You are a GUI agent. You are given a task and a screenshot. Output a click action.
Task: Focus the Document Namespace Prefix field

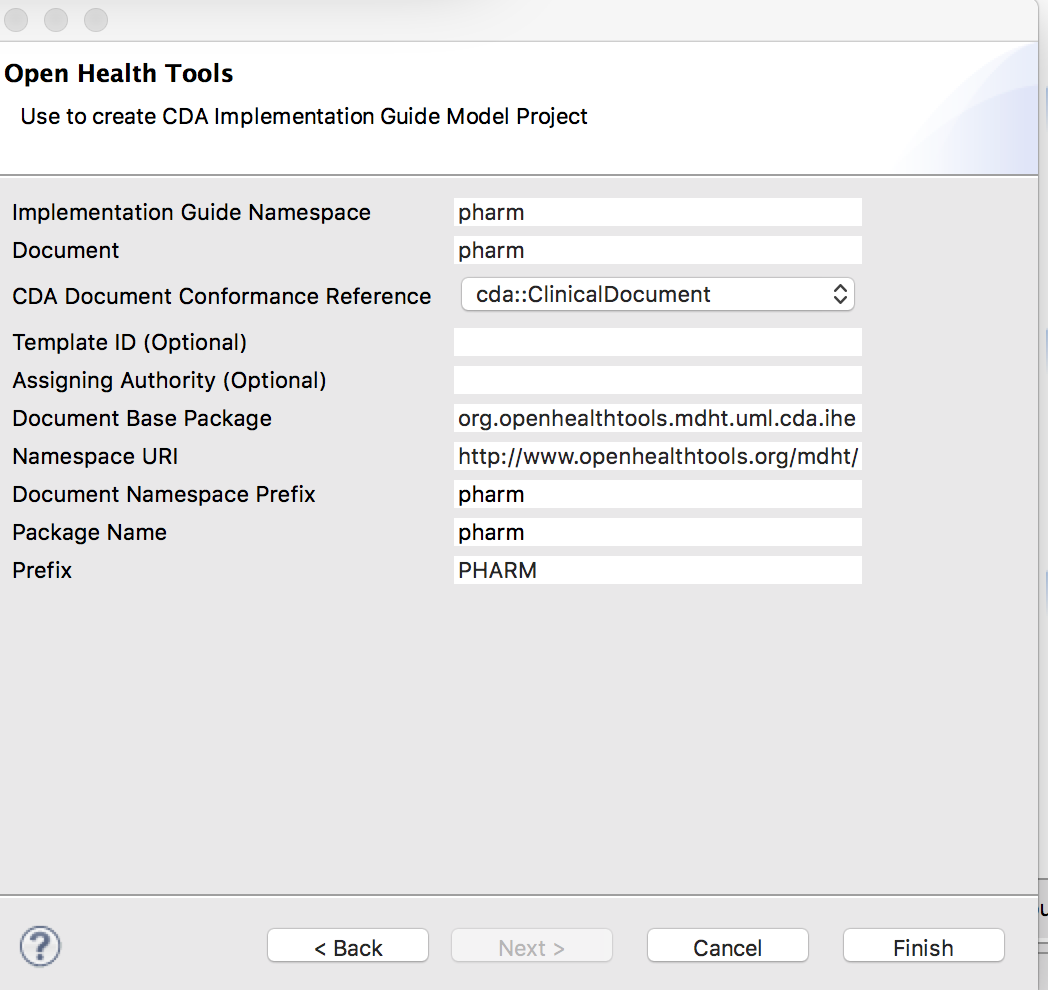point(658,494)
